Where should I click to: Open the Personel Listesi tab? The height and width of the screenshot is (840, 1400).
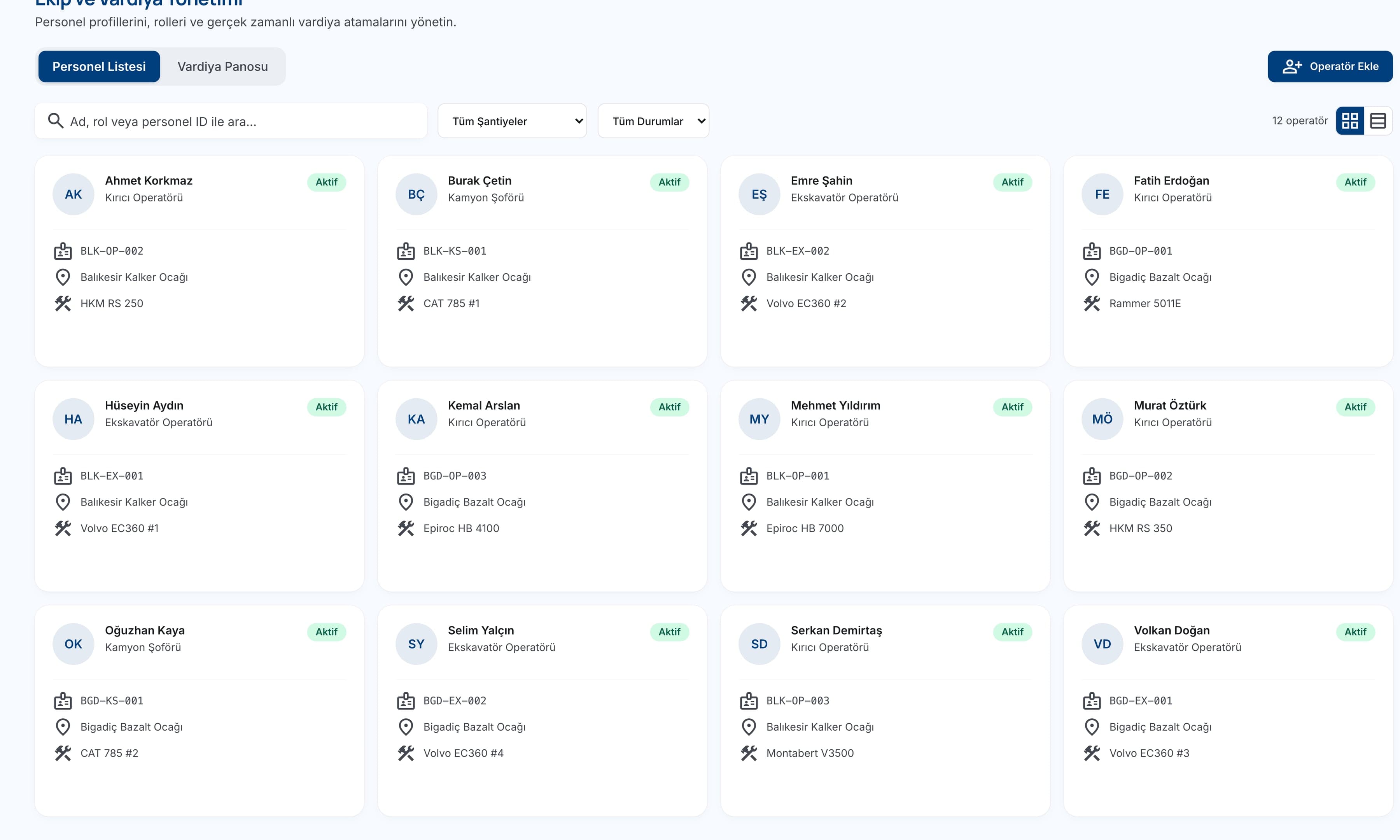tap(99, 67)
